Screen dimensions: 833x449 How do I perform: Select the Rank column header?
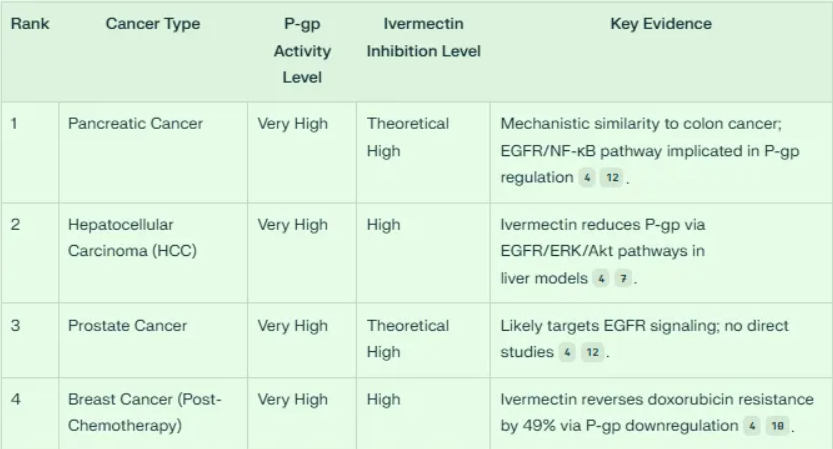pos(30,24)
